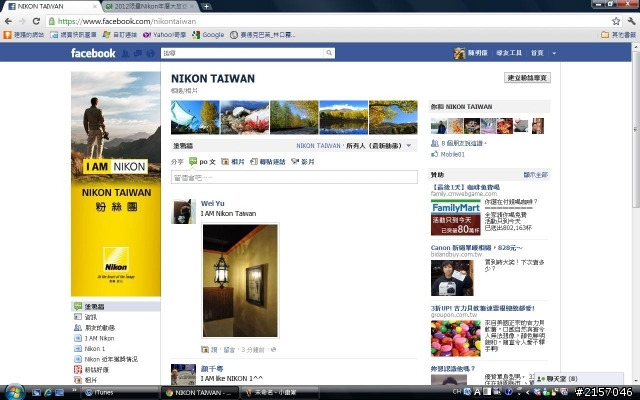Open the Canon camera ad title
The width and height of the screenshot is (640, 400).
pos(477,248)
